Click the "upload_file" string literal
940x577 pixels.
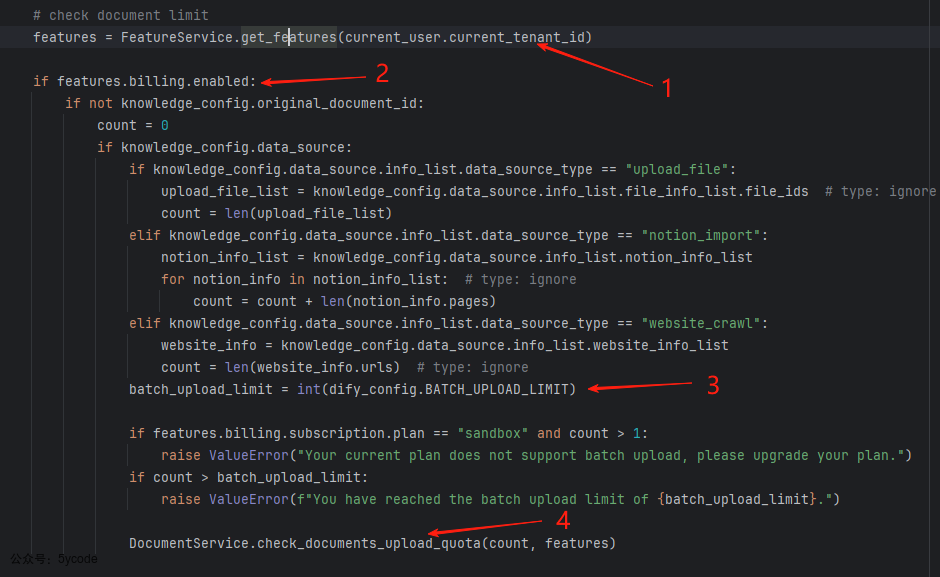[679, 169]
